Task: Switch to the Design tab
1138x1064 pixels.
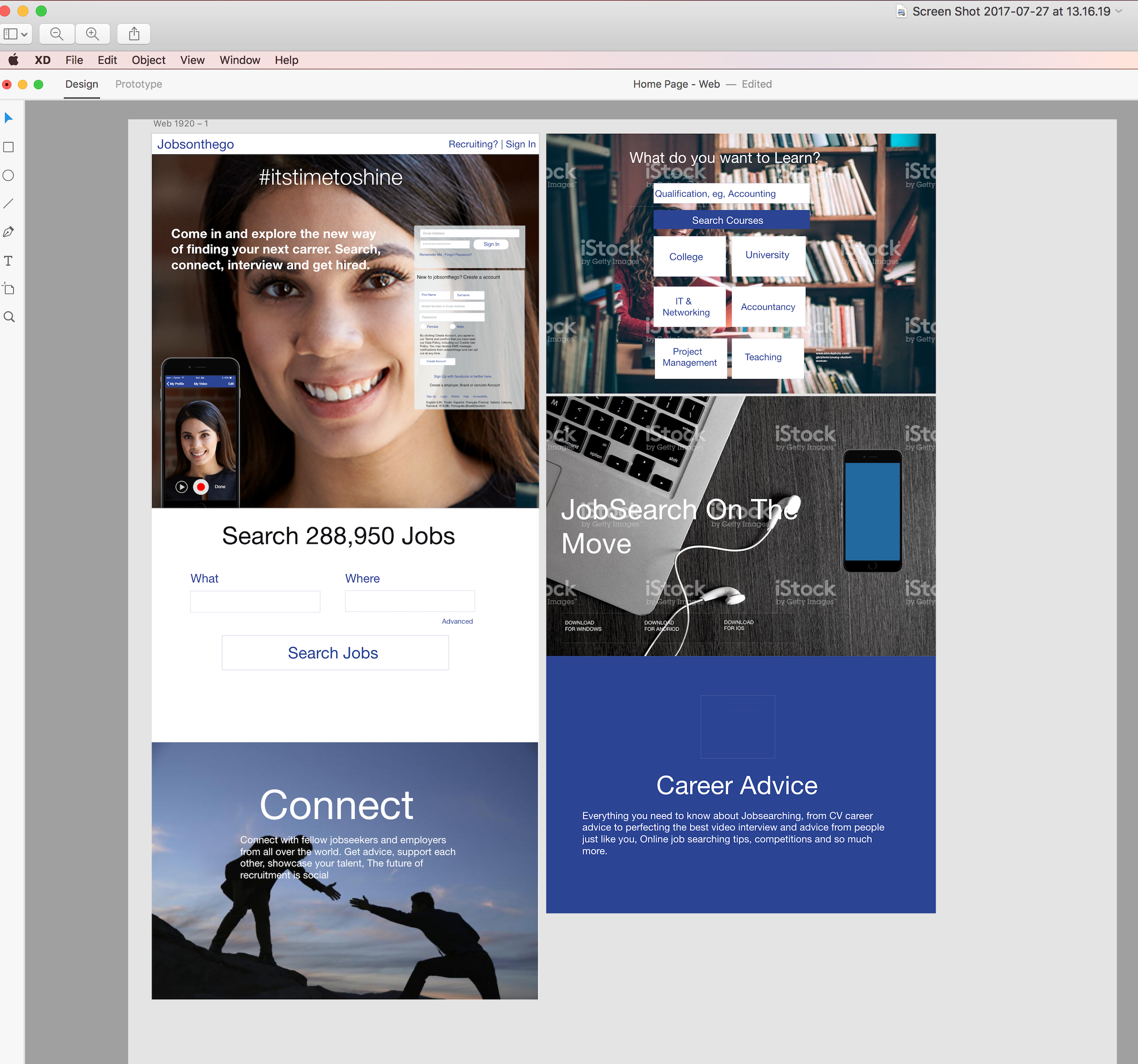Action: click(82, 84)
